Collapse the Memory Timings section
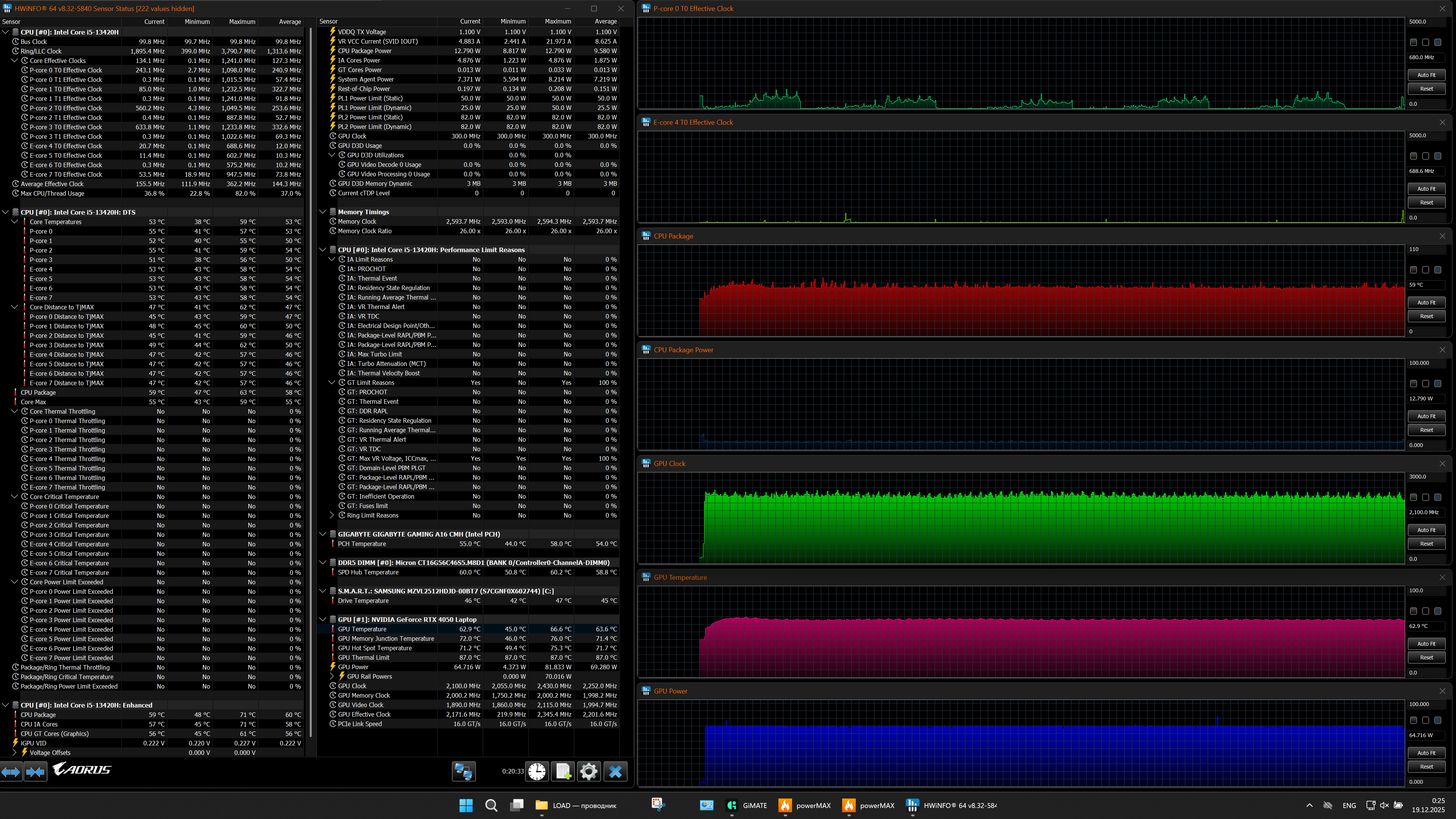 323,212
